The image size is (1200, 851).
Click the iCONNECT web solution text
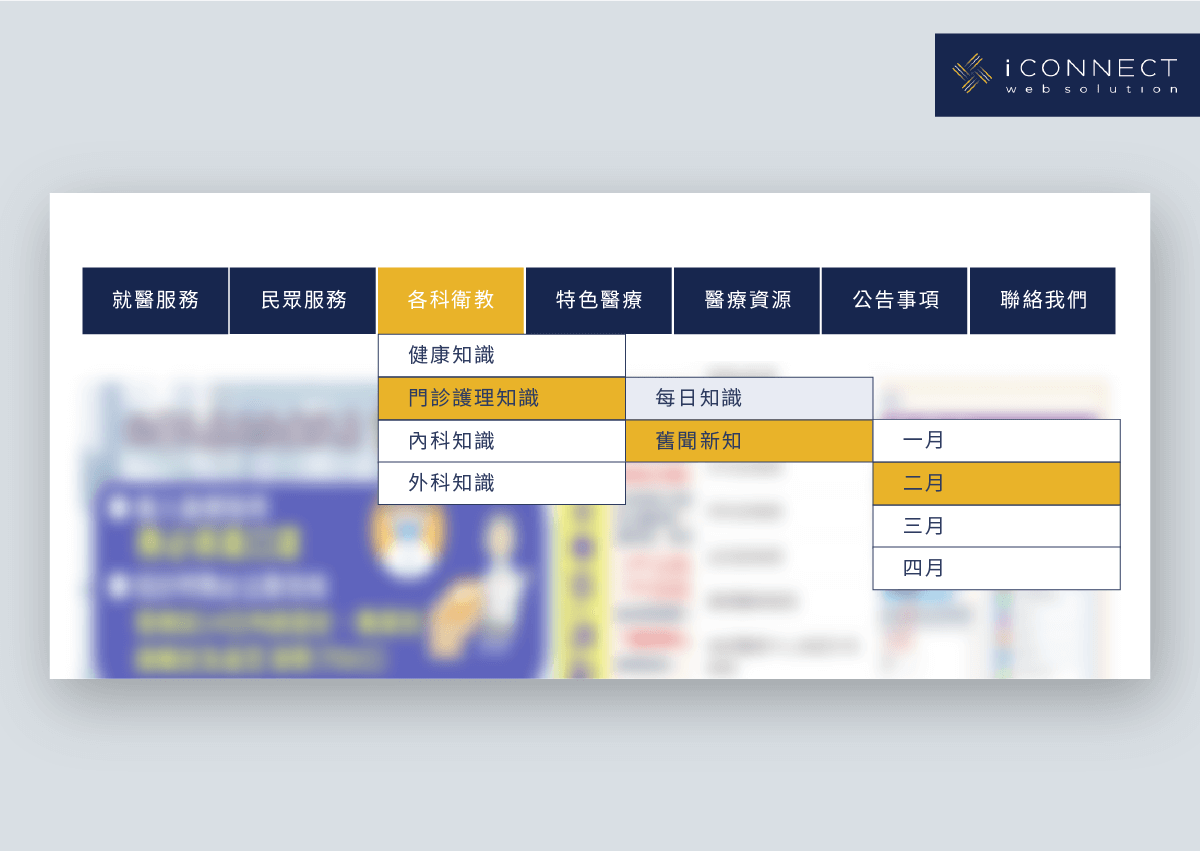(x=1091, y=75)
